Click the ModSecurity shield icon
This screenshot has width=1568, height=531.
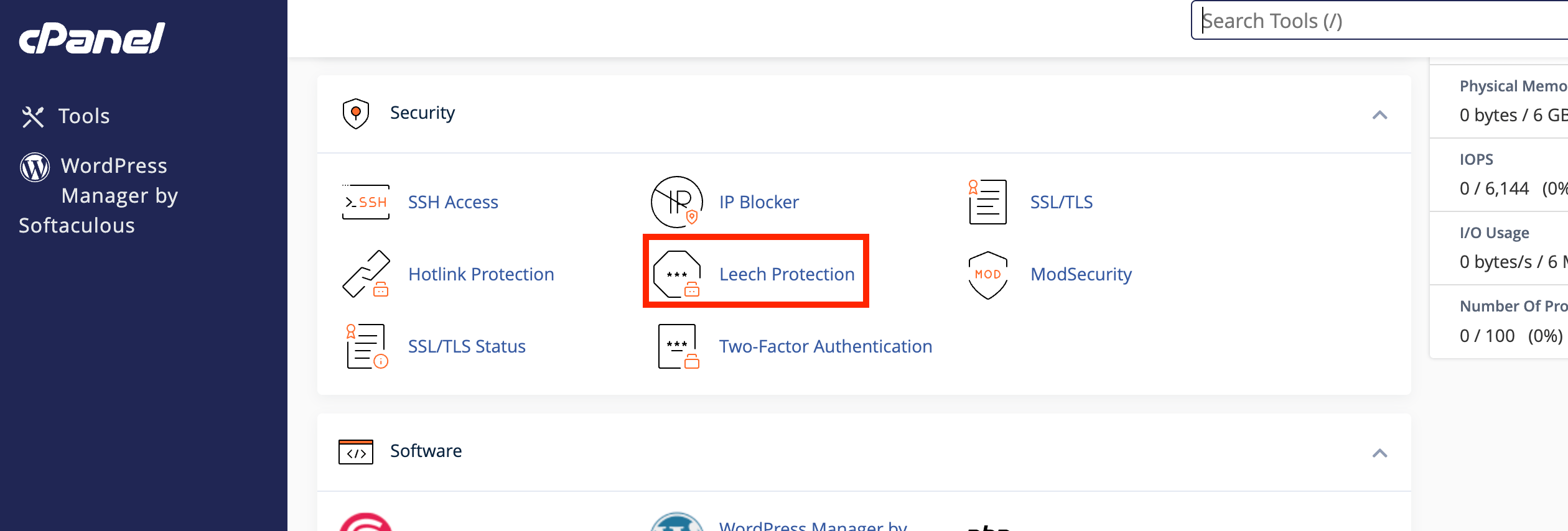(987, 274)
